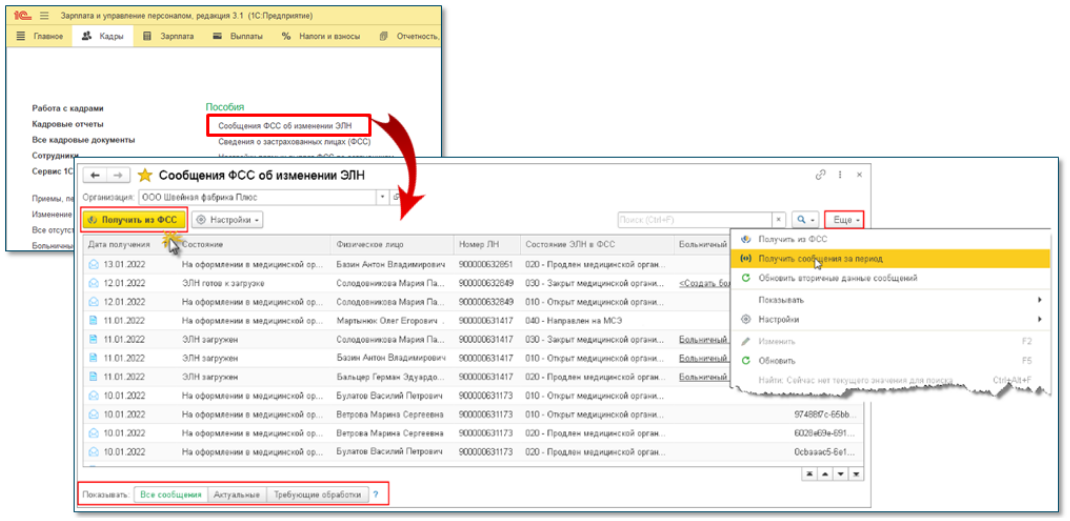Click into the search field (Ctrl+F)
1070x521 pixels.
click(x=694, y=219)
